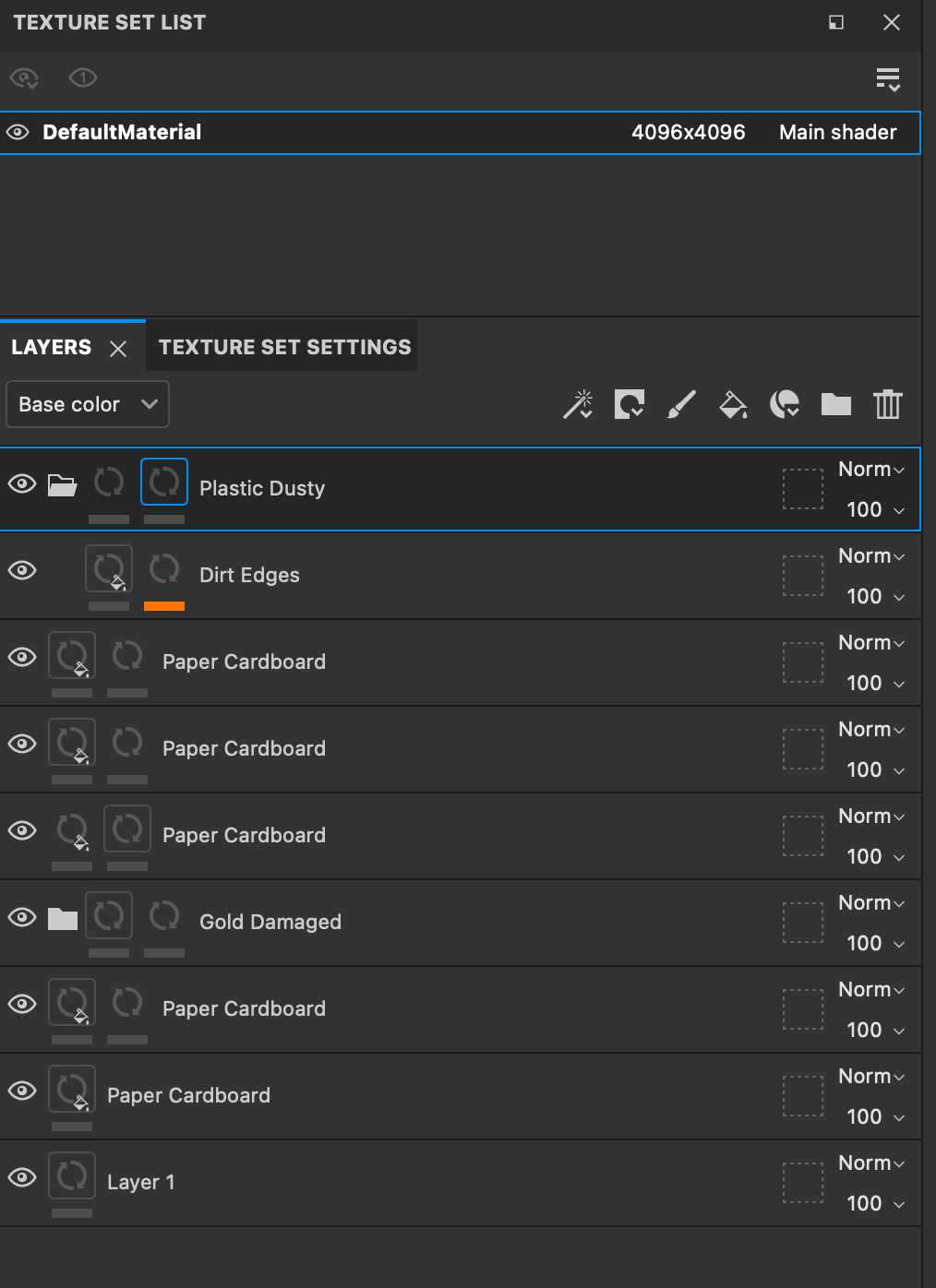Screen dimensions: 936x1288
Task: Toggle visibility of the Gold Damaged folder
Action: pyautogui.click(x=22, y=917)
